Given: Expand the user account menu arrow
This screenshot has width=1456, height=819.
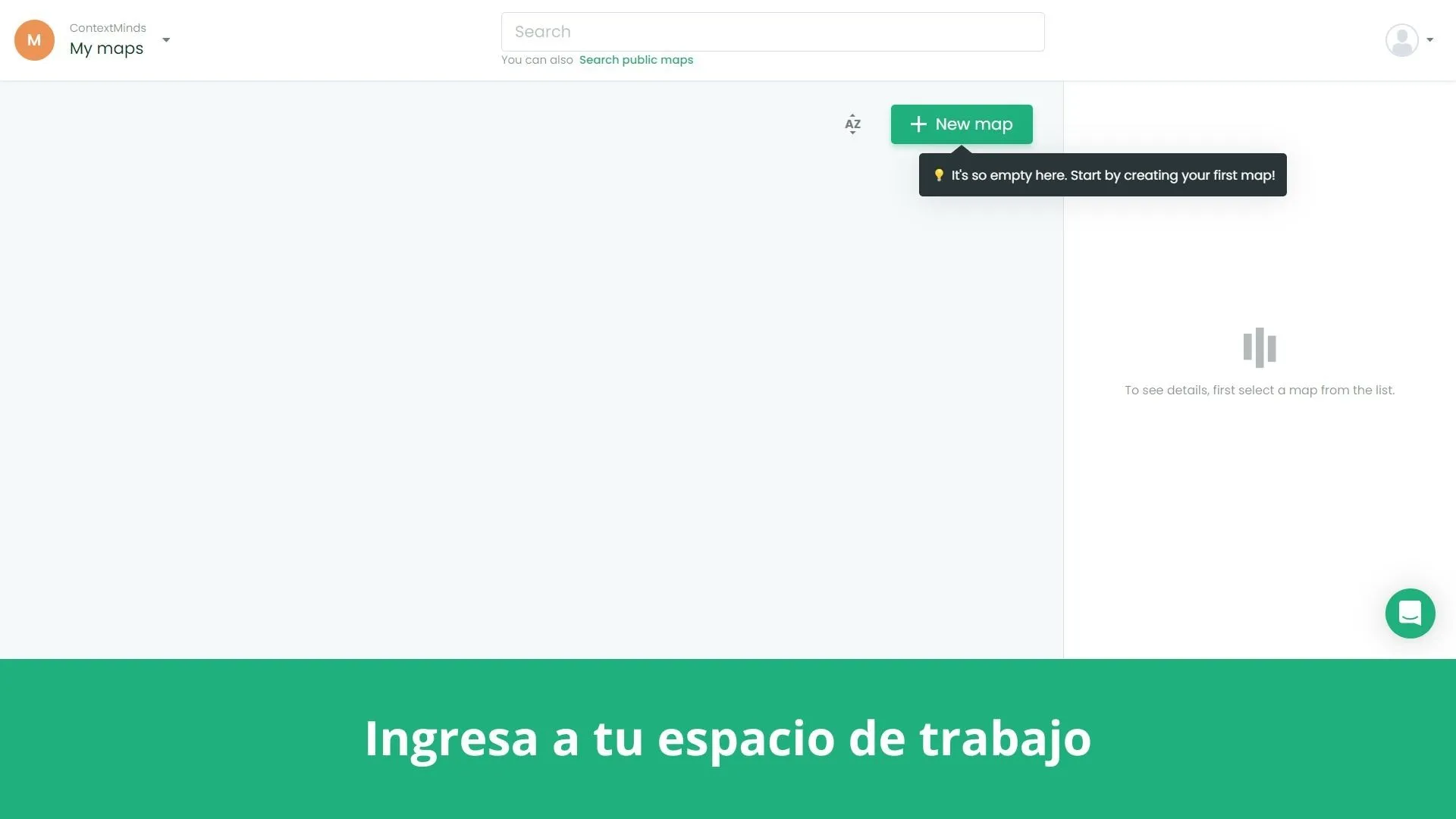Looking at the screenshot, I should point(1429,40).
